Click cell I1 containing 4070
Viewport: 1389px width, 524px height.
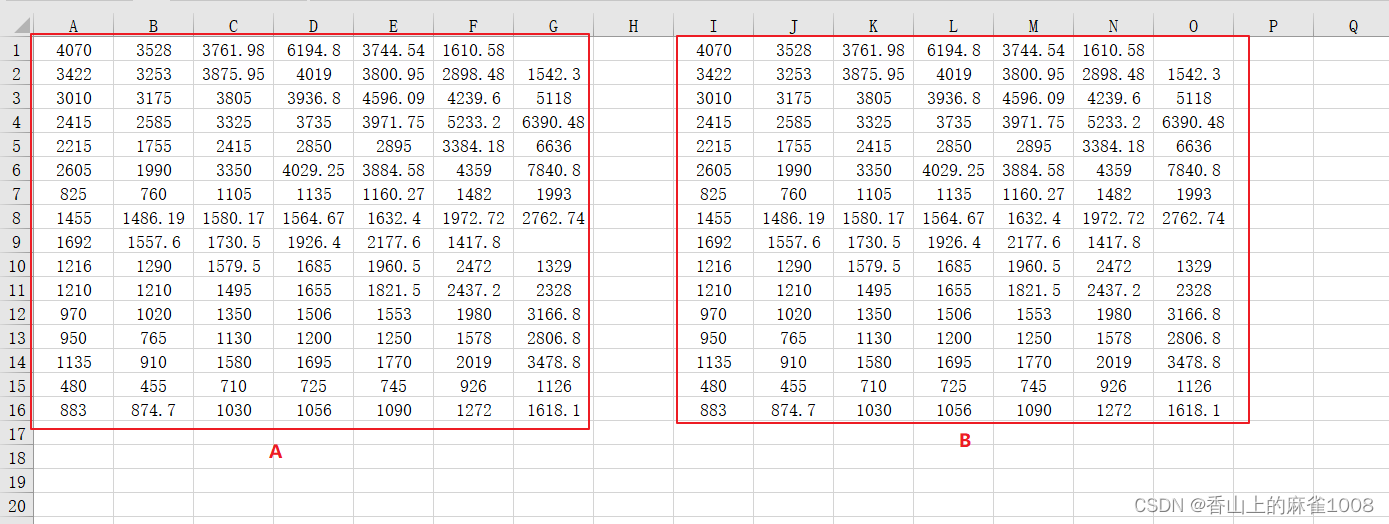point(714,50)
